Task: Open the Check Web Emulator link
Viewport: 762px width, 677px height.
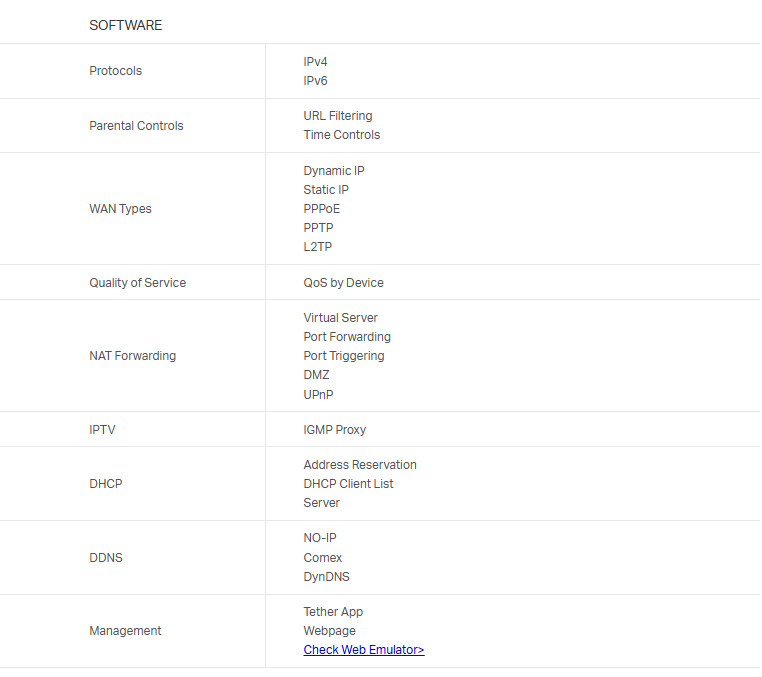Action: pyautogui.click(x=363, y=650)
